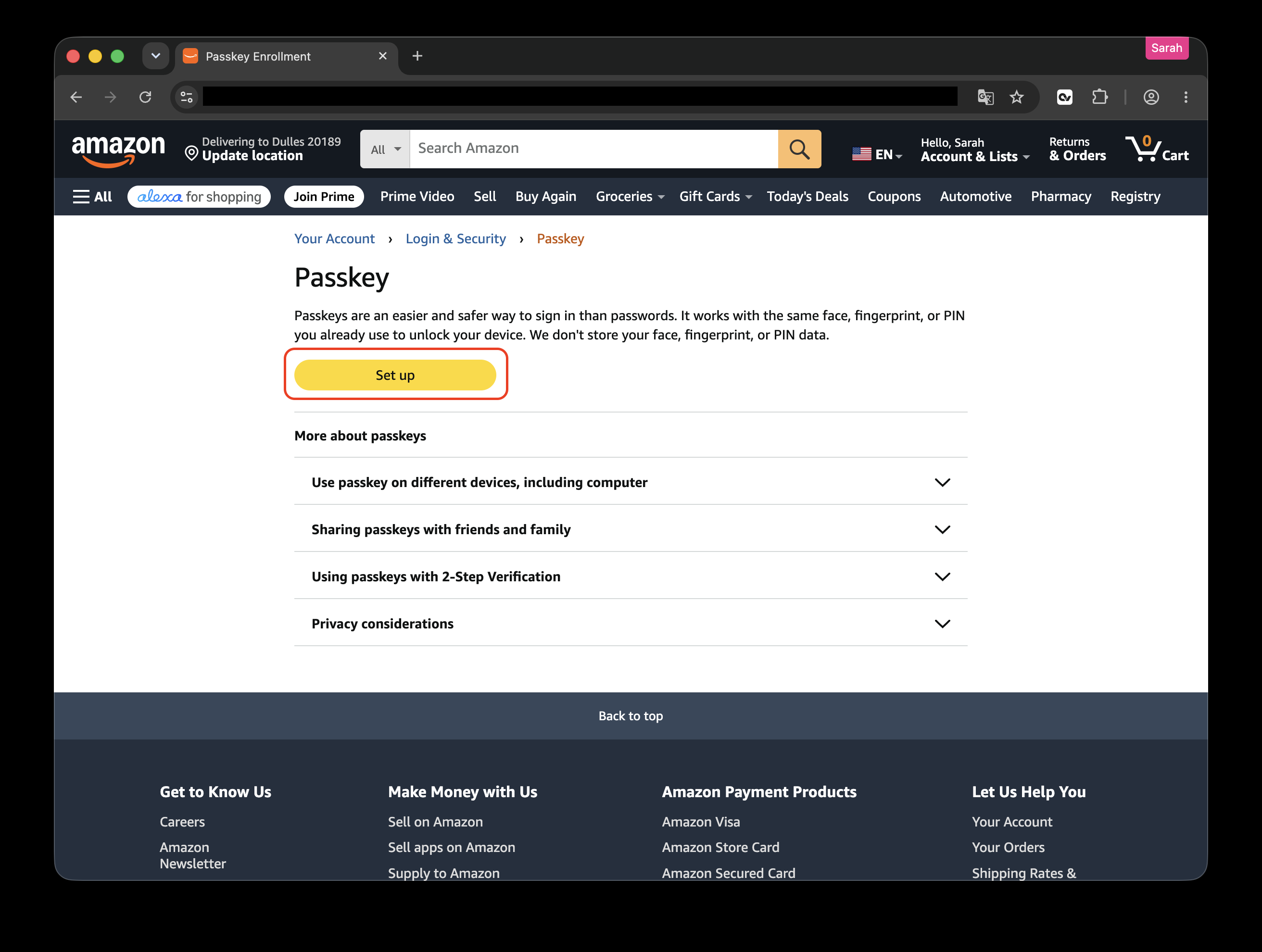Expand Use passkey on different devices section

click(x=631, y=482)
